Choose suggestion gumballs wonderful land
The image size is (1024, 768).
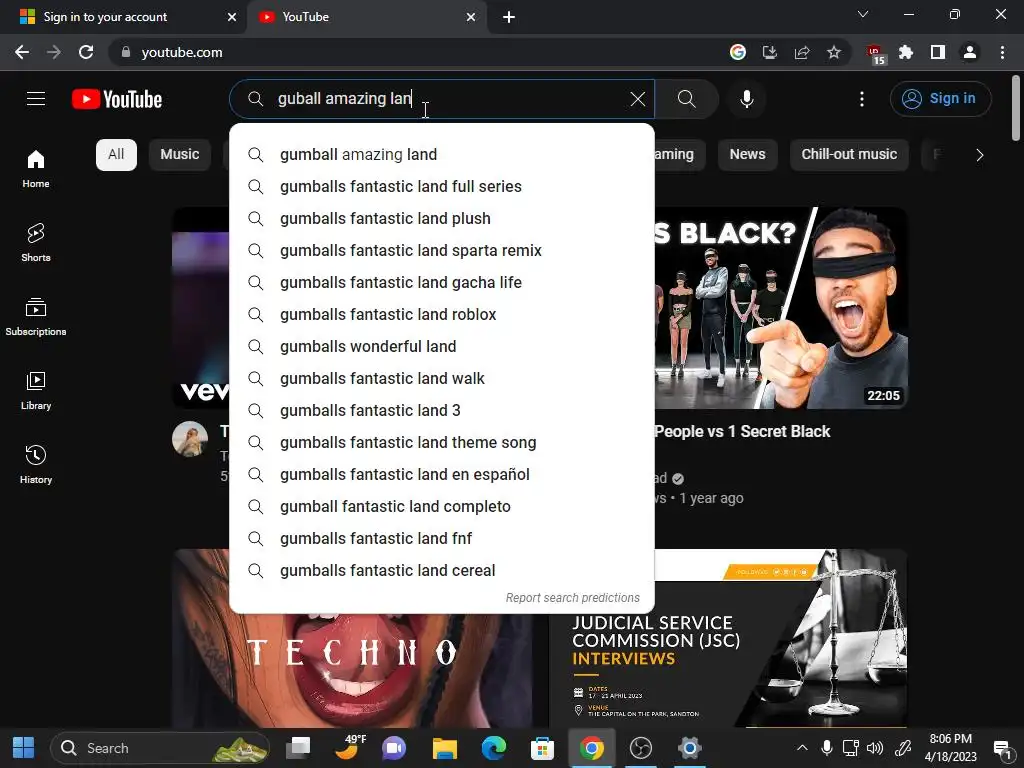pyautogui.click(x=442, y=347)
